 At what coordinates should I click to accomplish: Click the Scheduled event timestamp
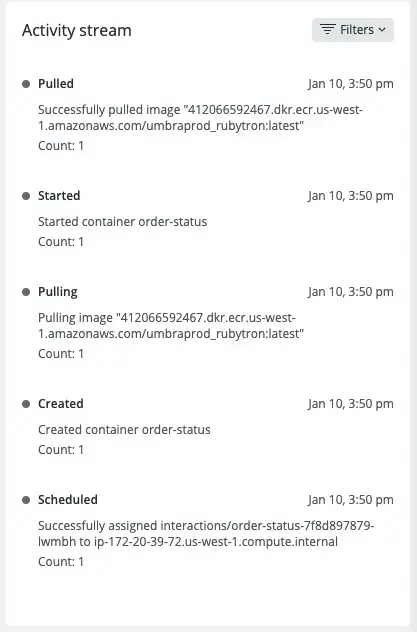[351, 500]
